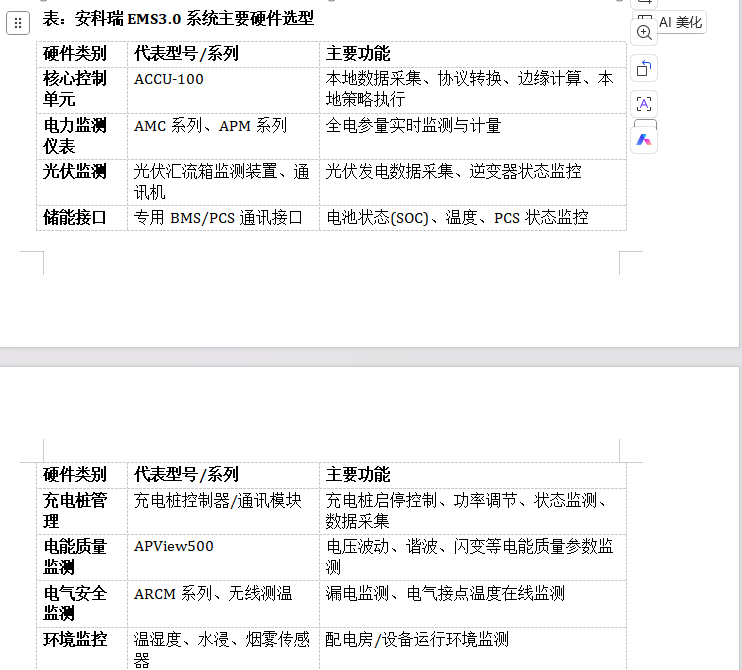Click the rotate icon in the floating toolbar
This screenshot has width=742, height=670.
(x=645, y=68)
